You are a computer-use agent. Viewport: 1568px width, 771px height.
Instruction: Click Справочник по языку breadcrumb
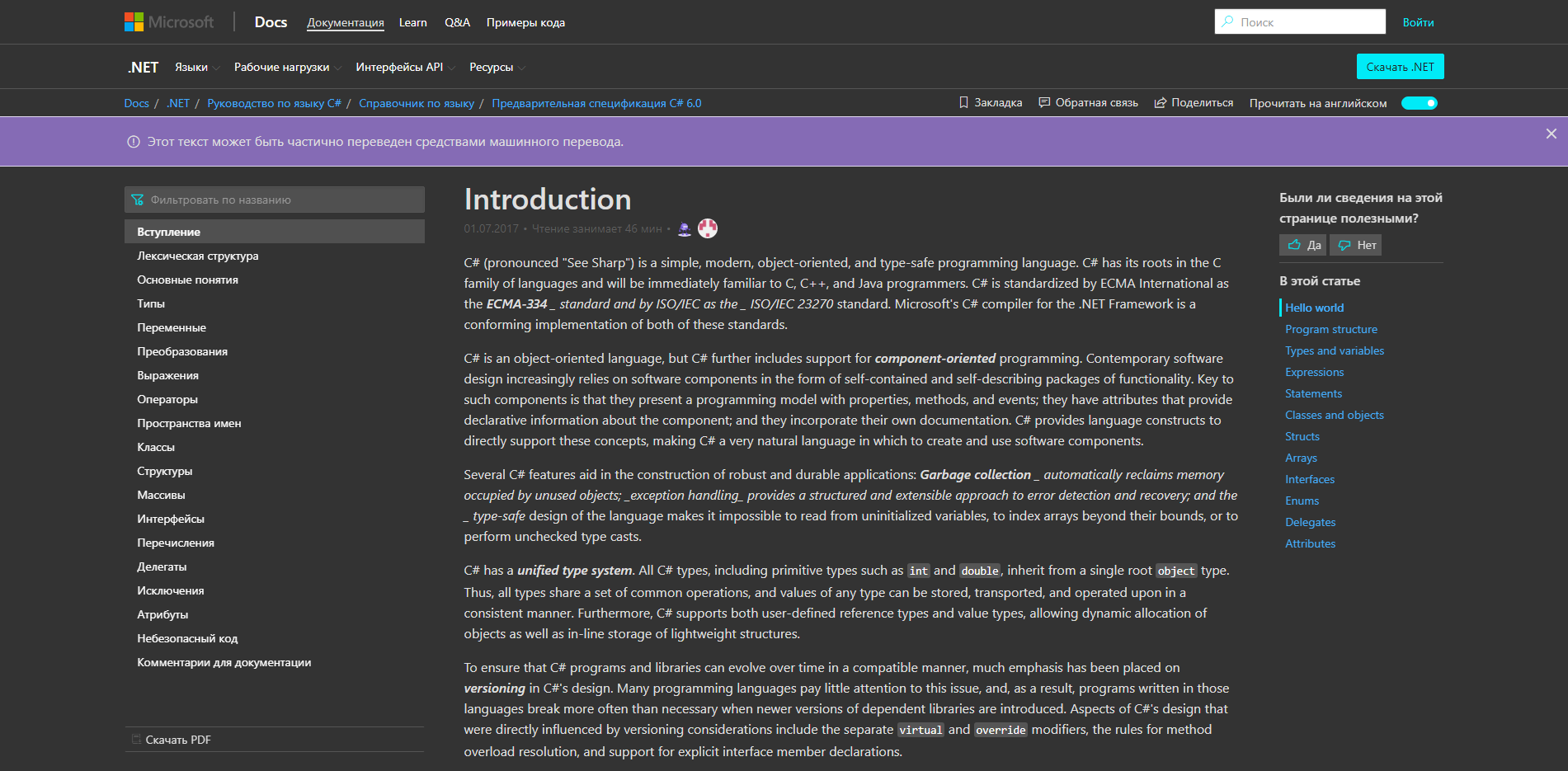[417, 103]
